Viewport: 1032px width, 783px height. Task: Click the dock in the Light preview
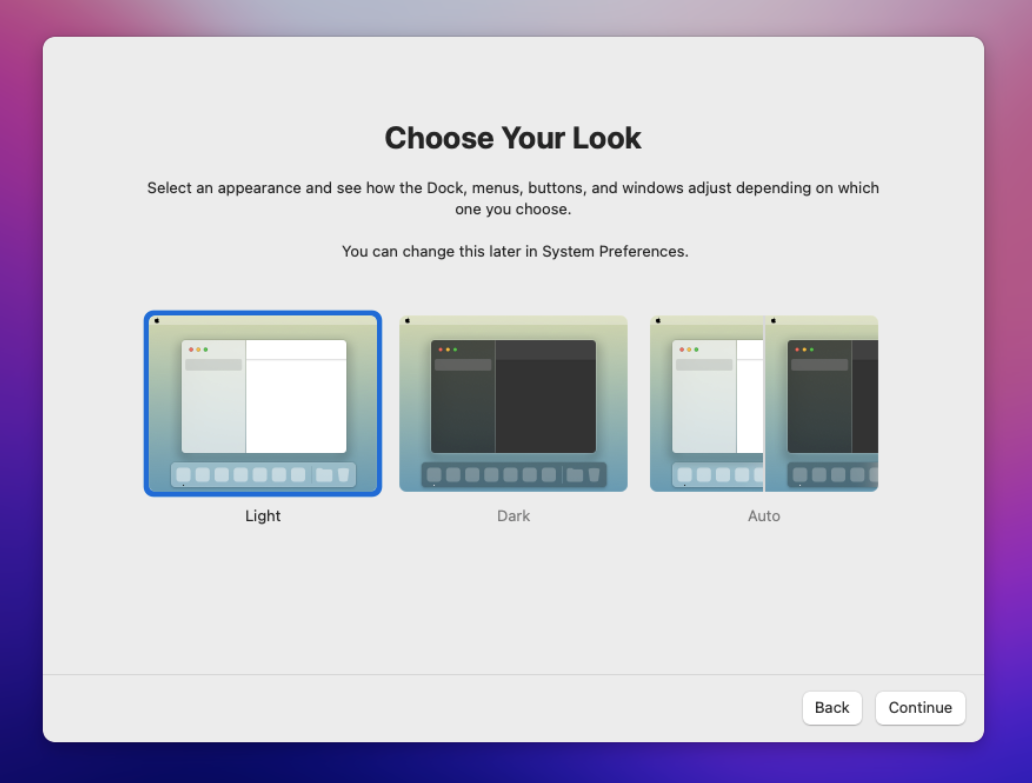click(263, 474)
